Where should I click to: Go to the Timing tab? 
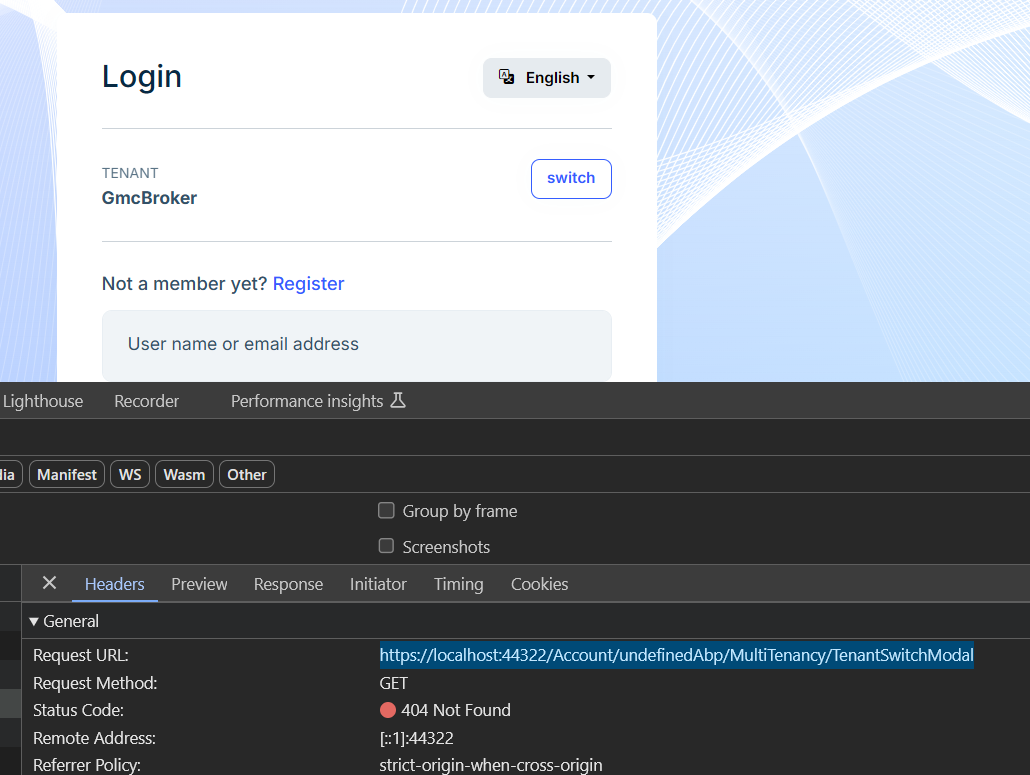coord(458,584)
